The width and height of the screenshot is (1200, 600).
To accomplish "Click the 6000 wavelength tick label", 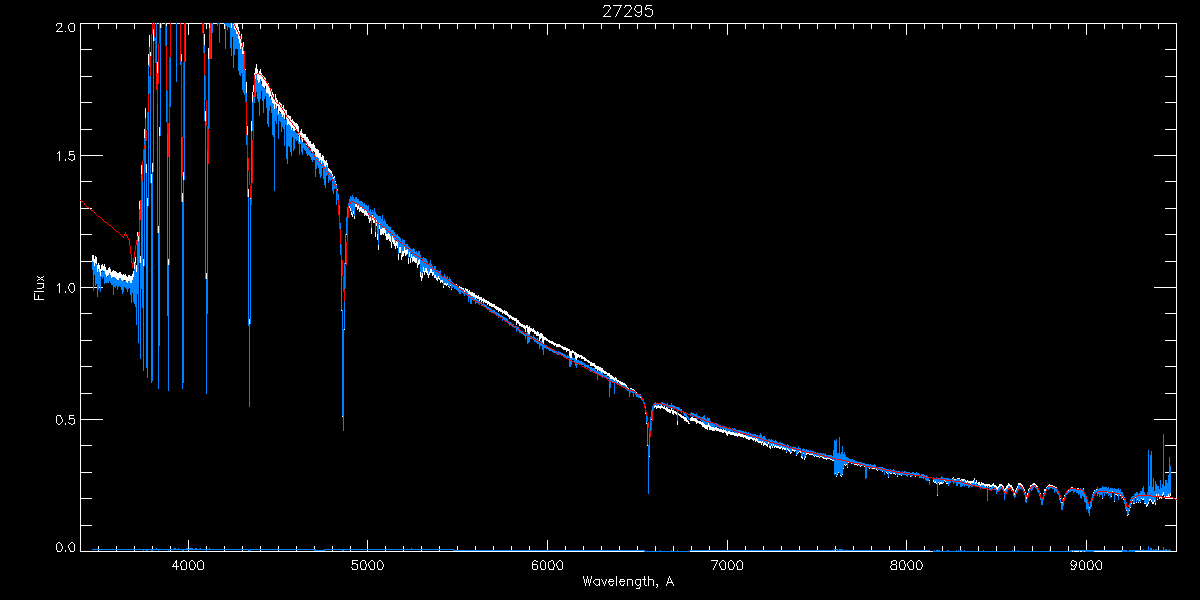I will [547, 565].
